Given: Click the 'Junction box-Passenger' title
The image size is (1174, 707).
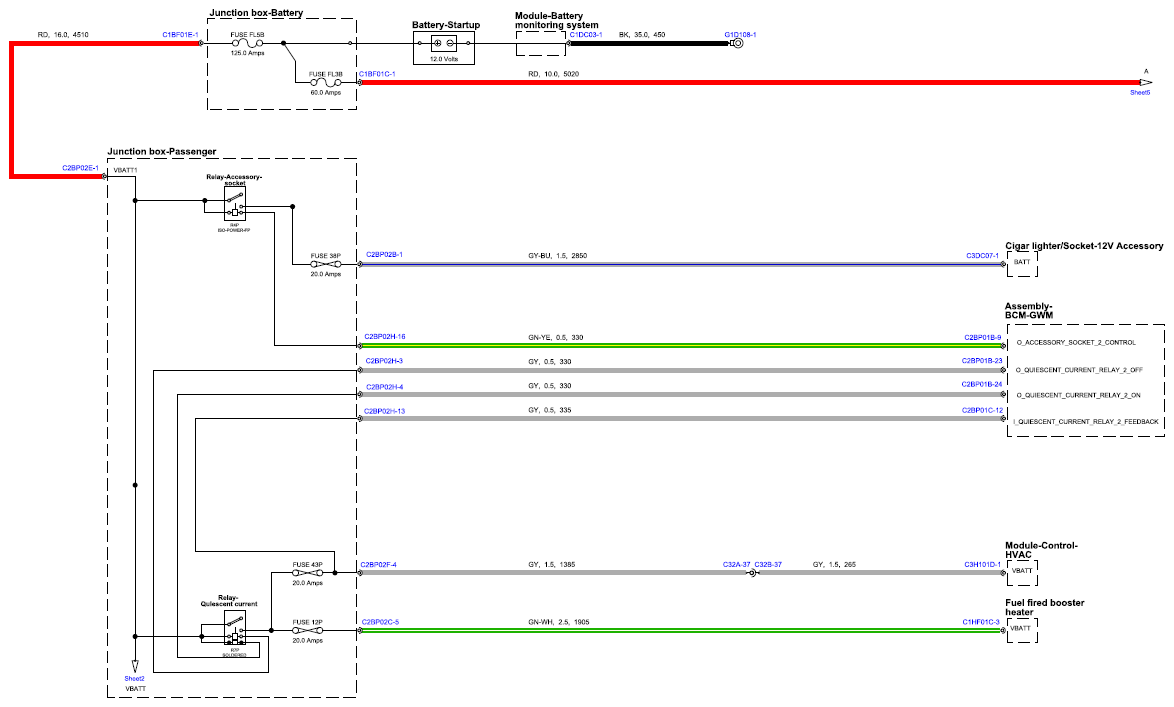Looking at the screenshot, I should [162, 152].
